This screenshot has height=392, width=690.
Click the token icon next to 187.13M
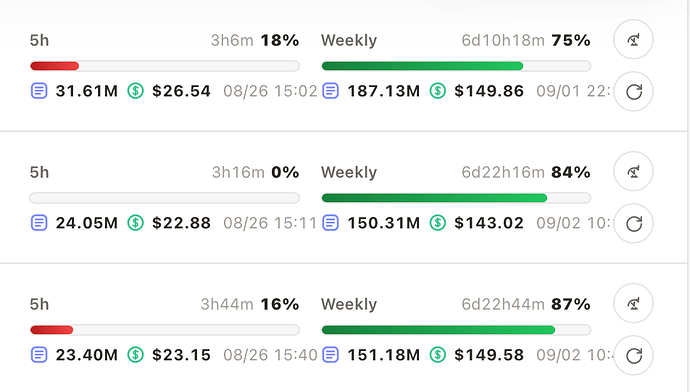(x=330, y=91)
